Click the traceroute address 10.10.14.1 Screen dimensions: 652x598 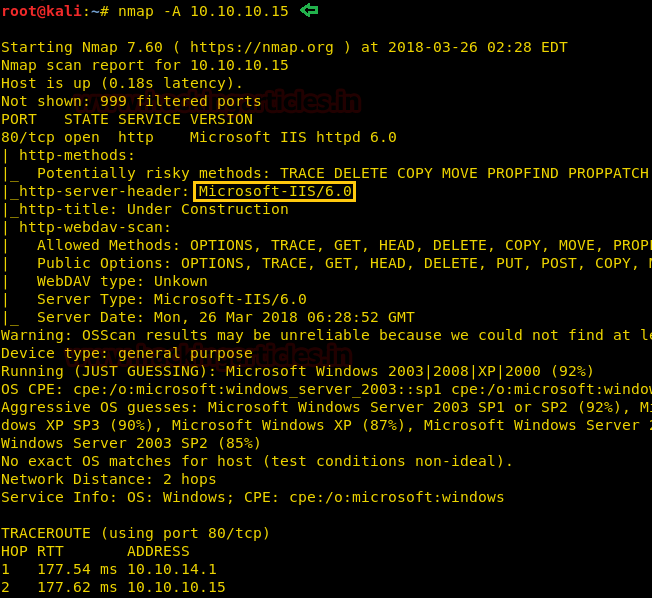(x=172, y=569)
